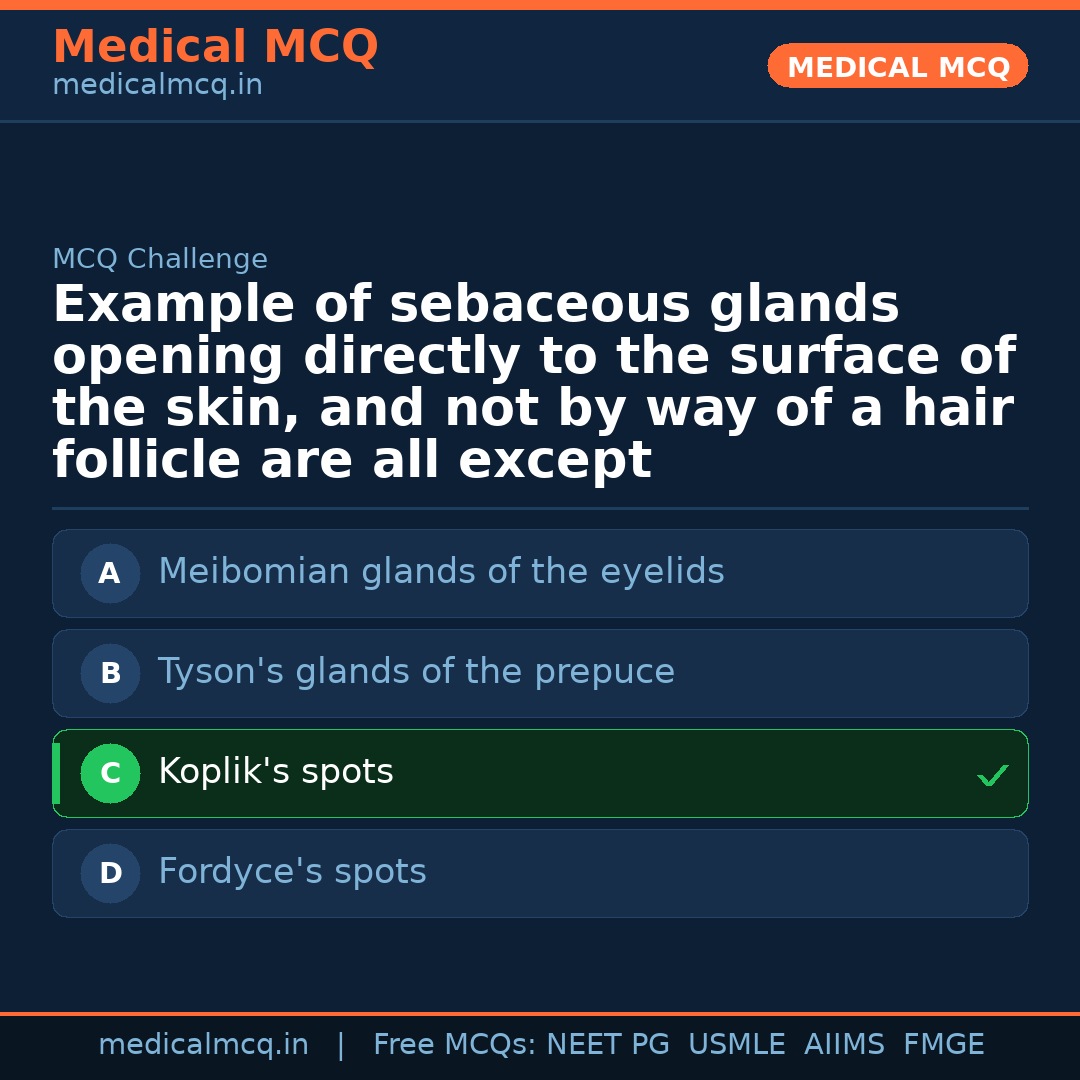Click the Koplik's spots answer text

coord(276,772)
